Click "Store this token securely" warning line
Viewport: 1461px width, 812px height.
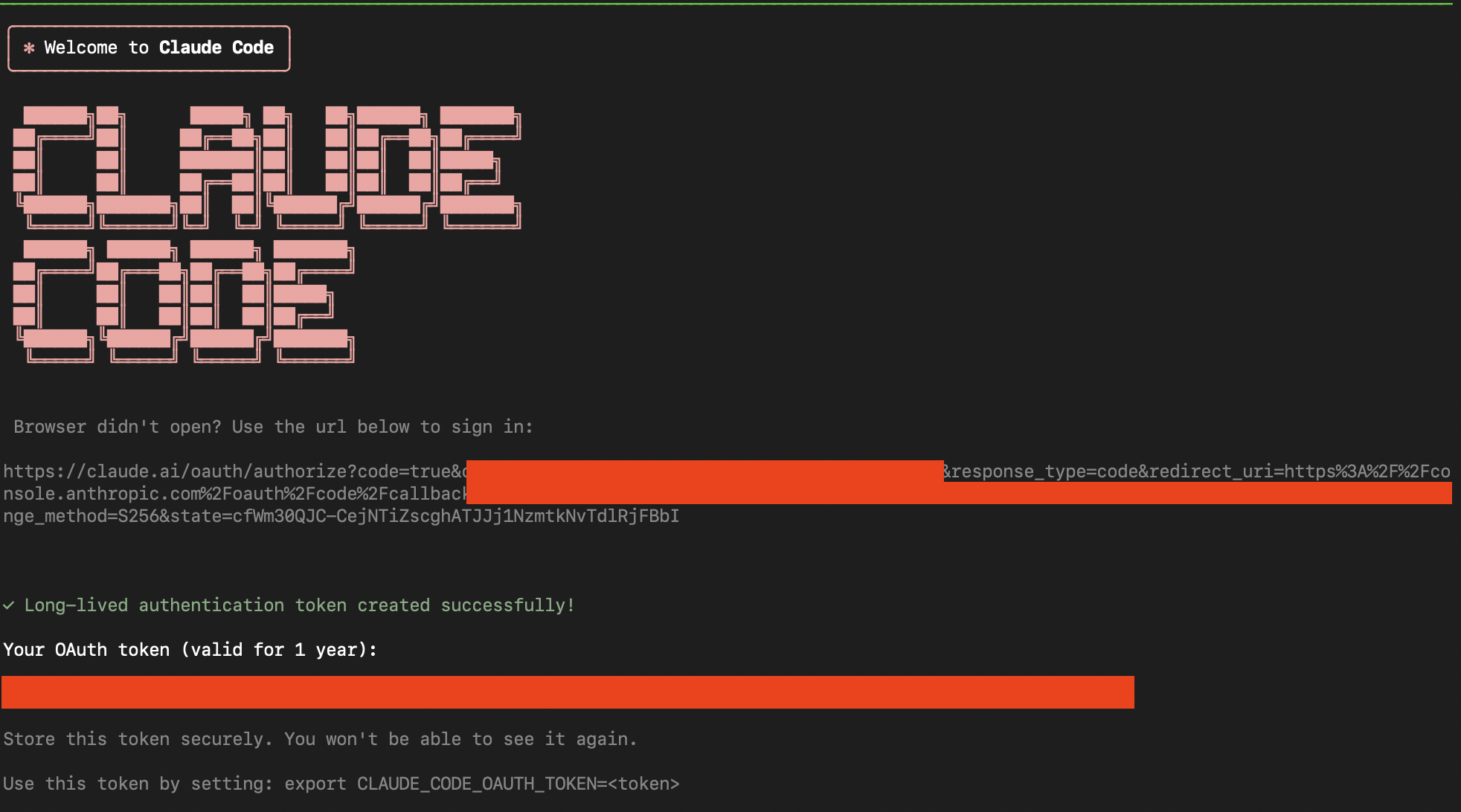pos(320,739)
